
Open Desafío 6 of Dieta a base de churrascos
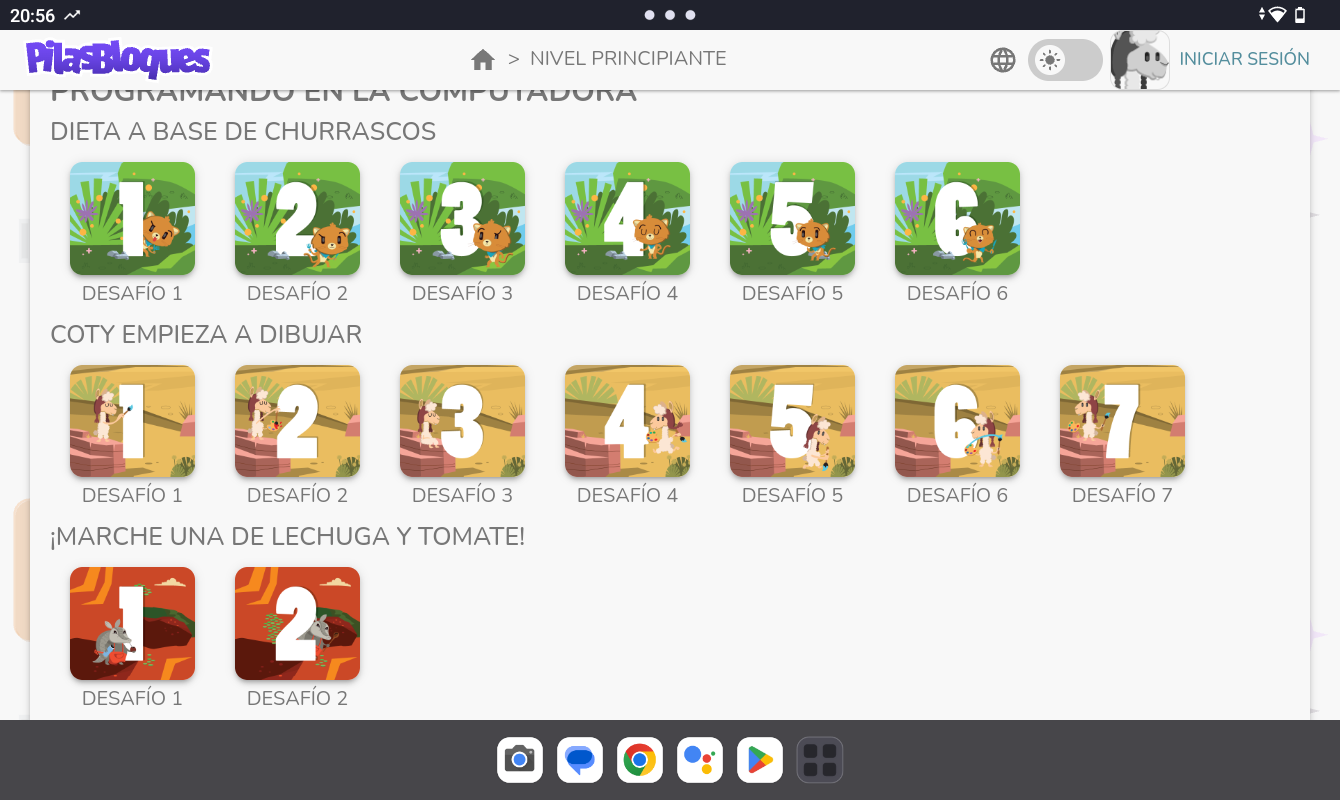(957, 219)
